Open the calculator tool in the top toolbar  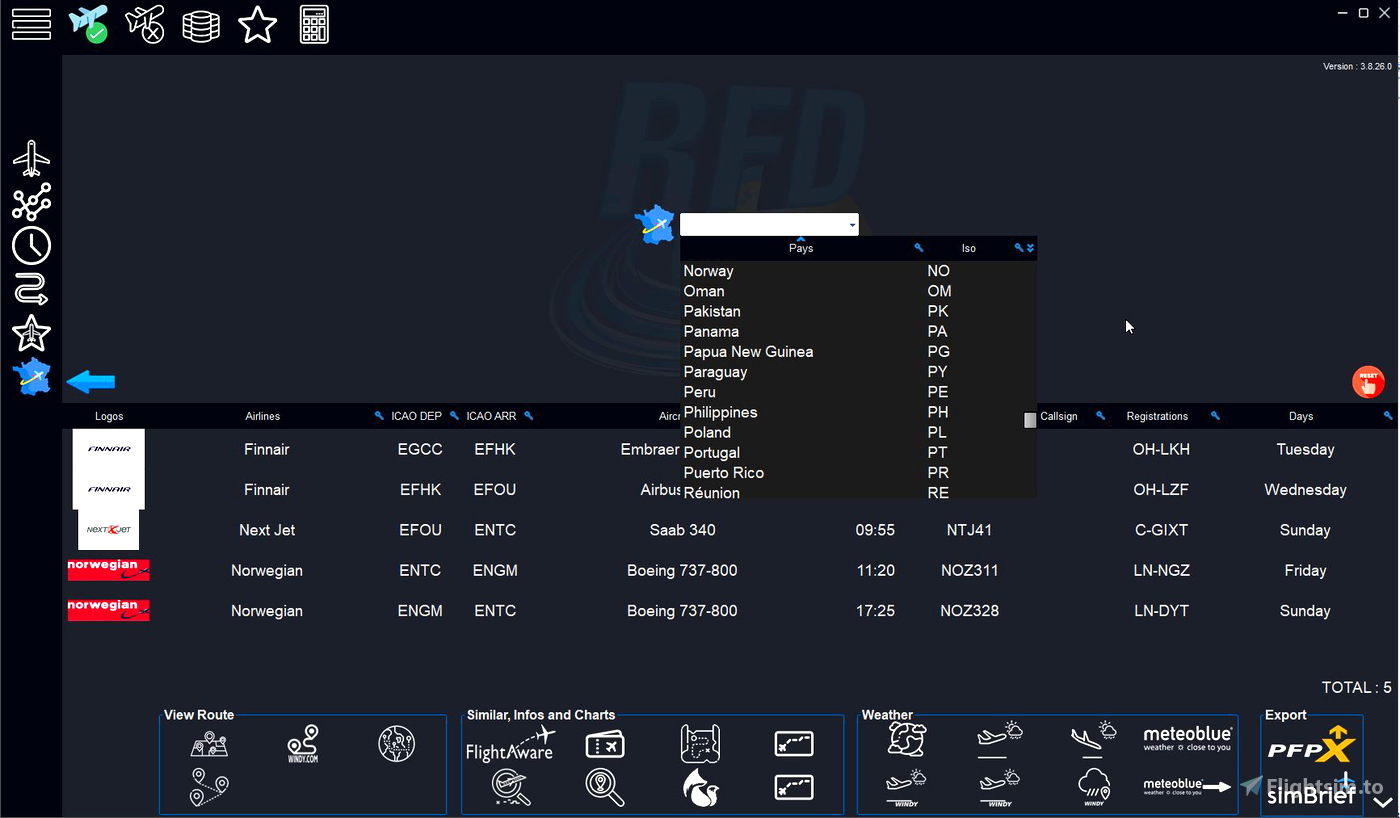pos(314,25)
